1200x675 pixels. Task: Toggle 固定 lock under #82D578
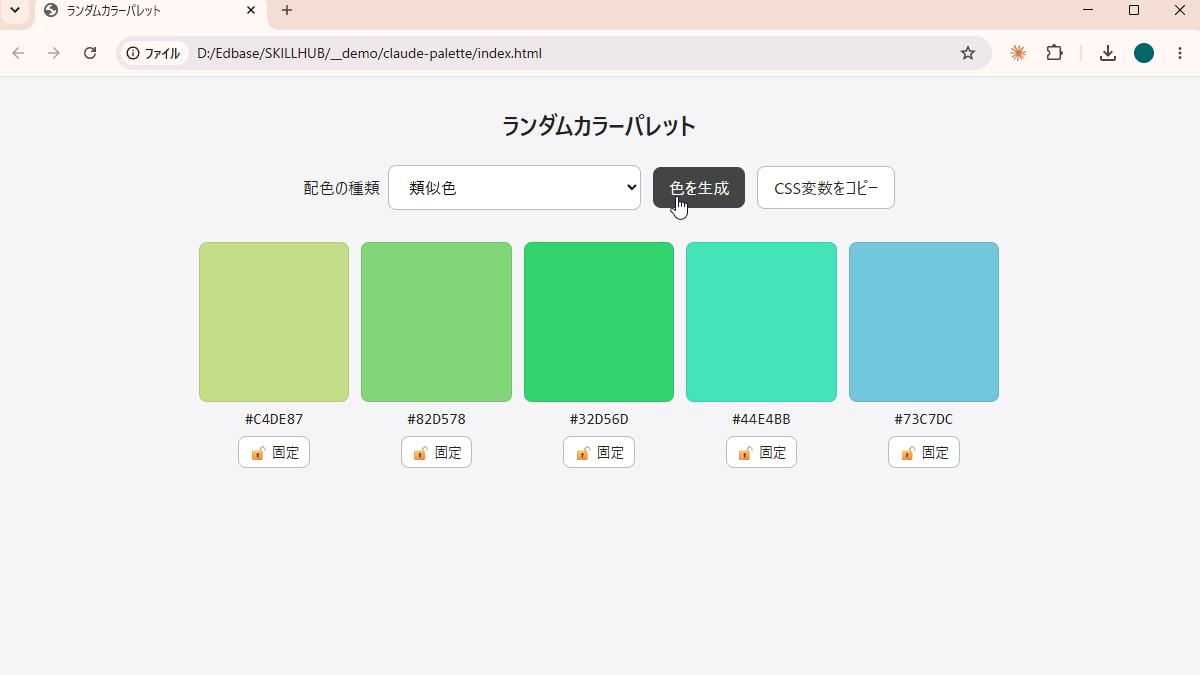click(436, 452)
